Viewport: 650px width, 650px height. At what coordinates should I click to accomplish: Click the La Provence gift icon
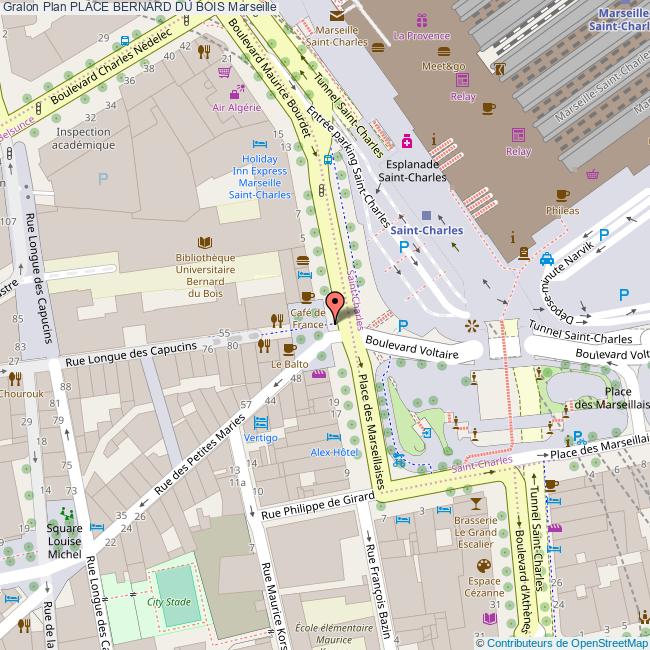point(422,20)
